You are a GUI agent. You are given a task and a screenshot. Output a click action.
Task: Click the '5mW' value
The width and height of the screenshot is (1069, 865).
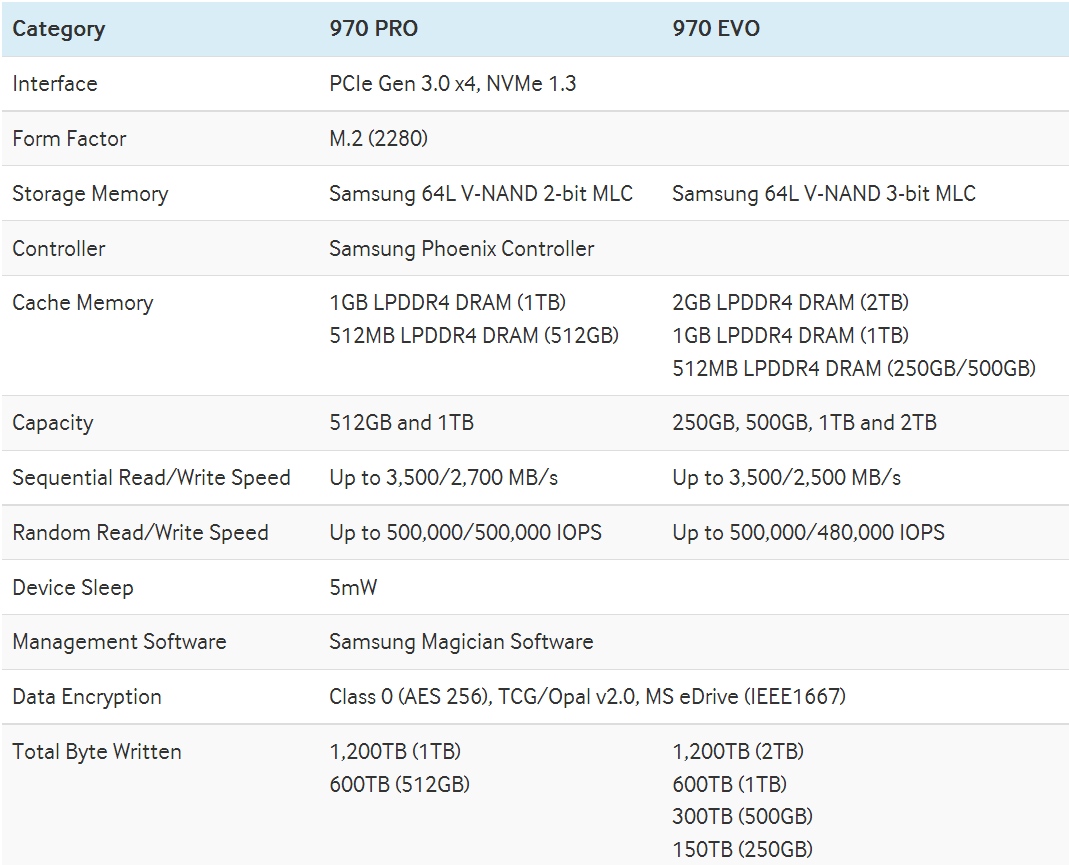[x=353, y=588]
